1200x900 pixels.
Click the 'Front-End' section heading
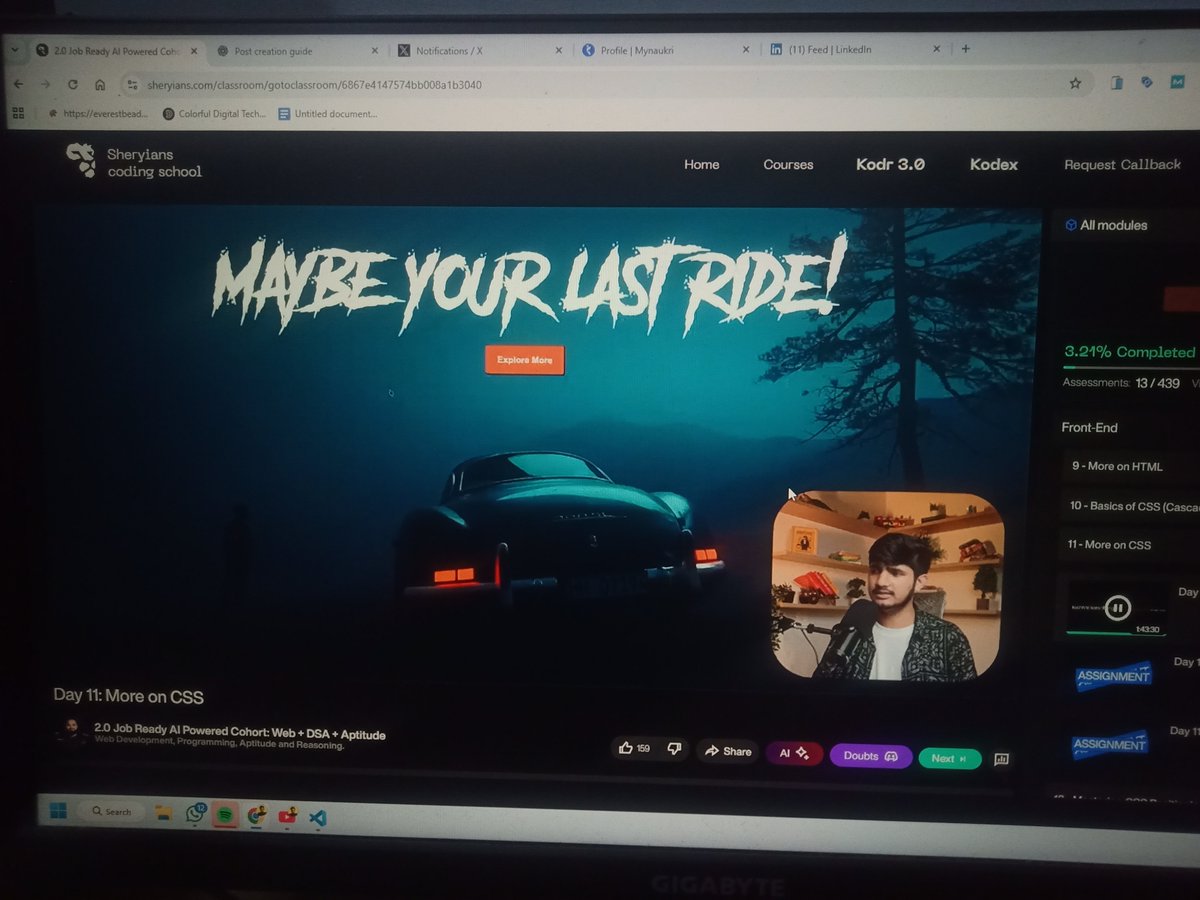1089,427
